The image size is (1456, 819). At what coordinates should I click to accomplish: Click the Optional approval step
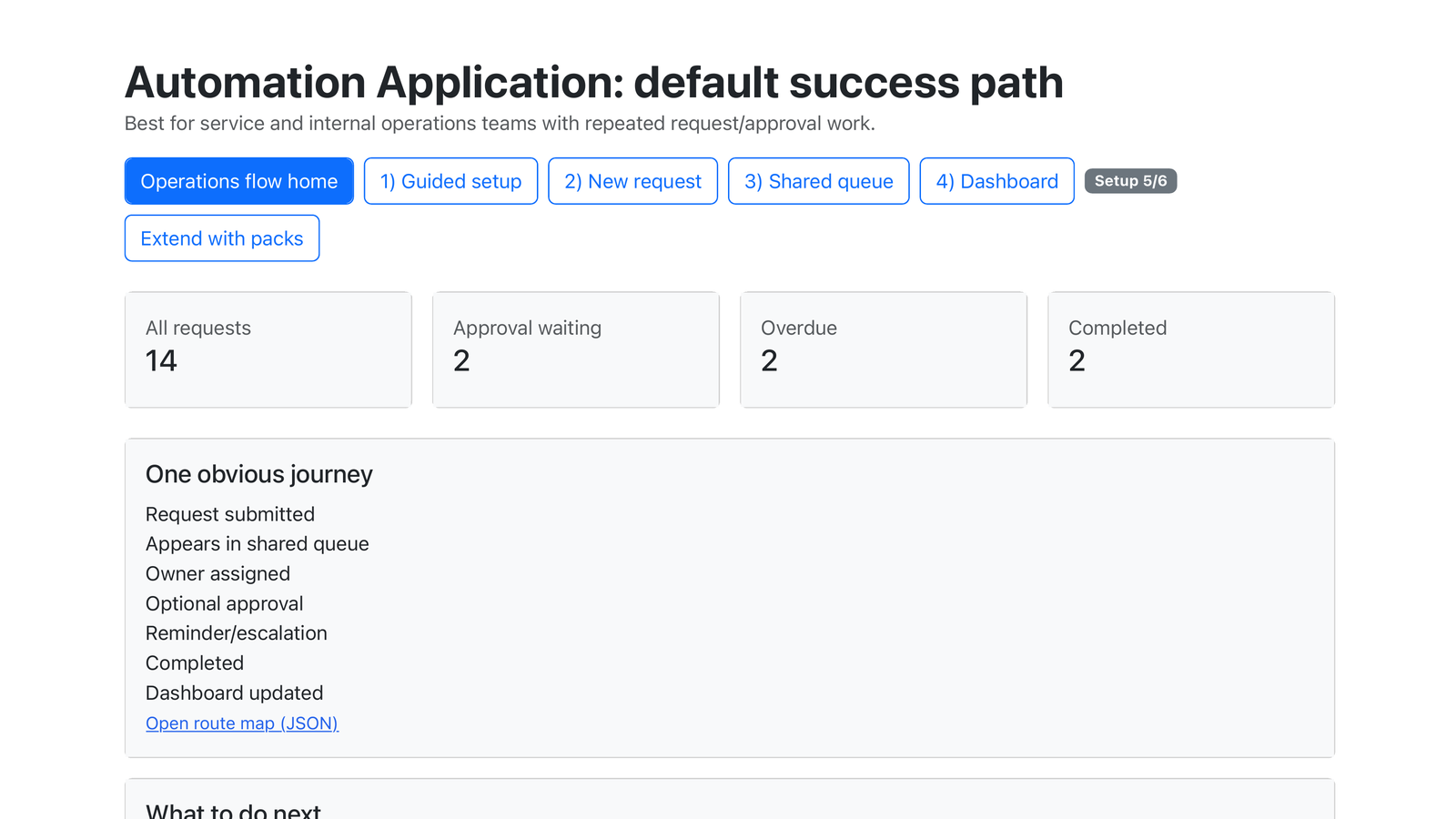(x=224, y=603)
